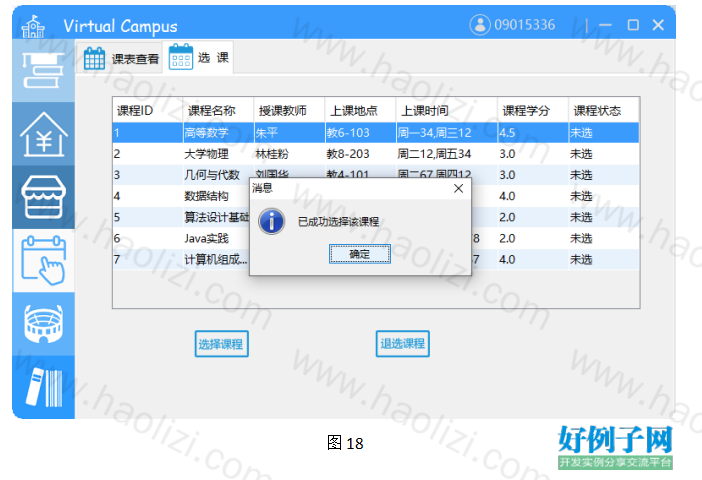Click the 退选课程 button
This screenshot has height=480, width=702.
402,343
